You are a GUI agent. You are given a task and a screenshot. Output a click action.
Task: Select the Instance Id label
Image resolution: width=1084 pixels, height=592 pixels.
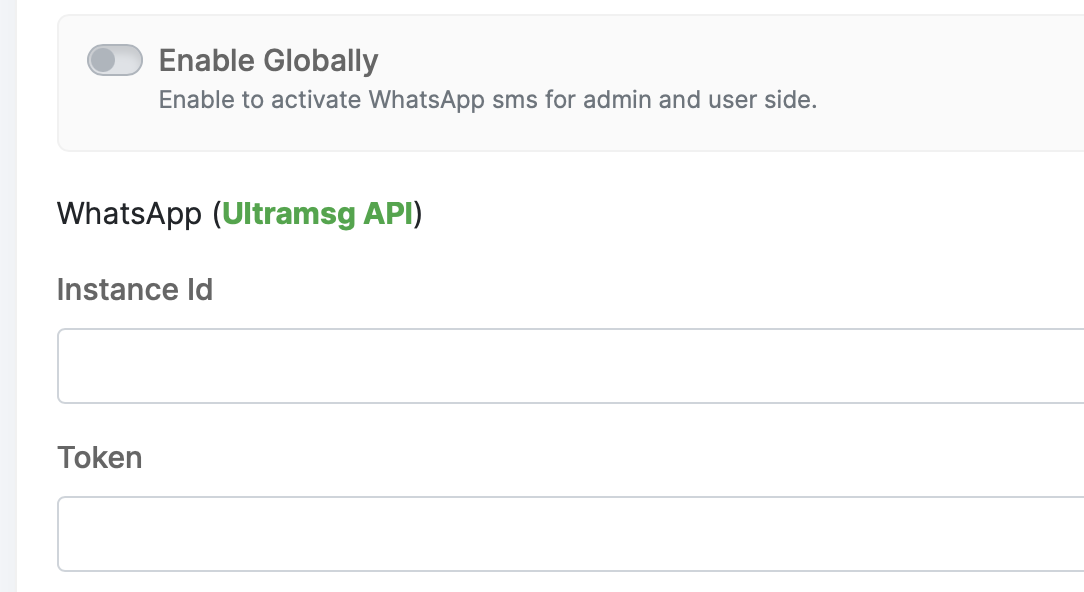pyautogui.click(x=135, y=289)
